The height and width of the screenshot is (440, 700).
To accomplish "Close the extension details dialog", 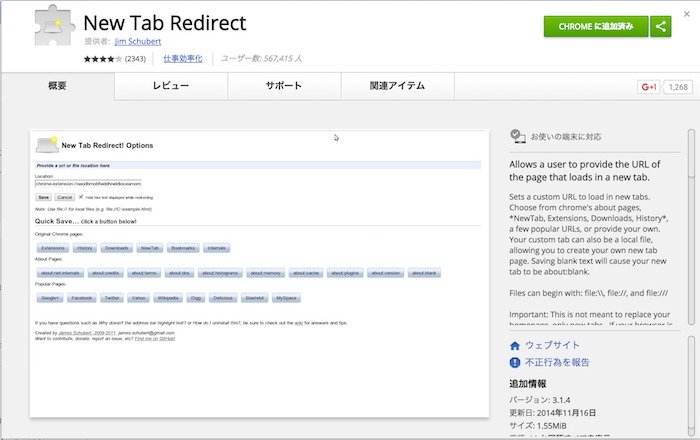I will coord(687,14).
